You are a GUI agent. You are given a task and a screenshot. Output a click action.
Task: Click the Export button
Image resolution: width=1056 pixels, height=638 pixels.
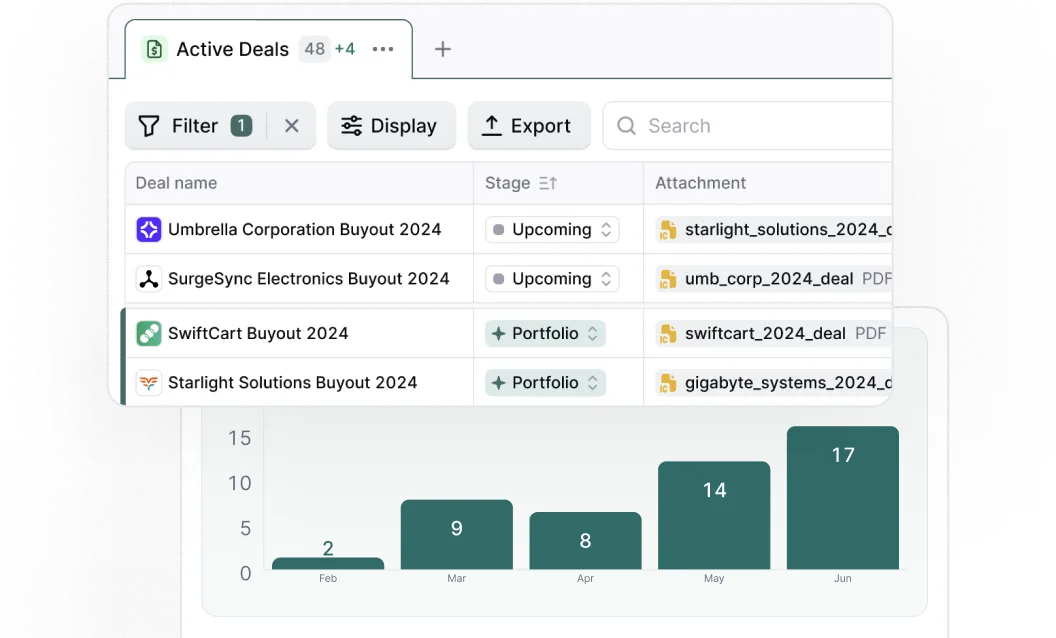pyautogui.click(x=529, y=125)
